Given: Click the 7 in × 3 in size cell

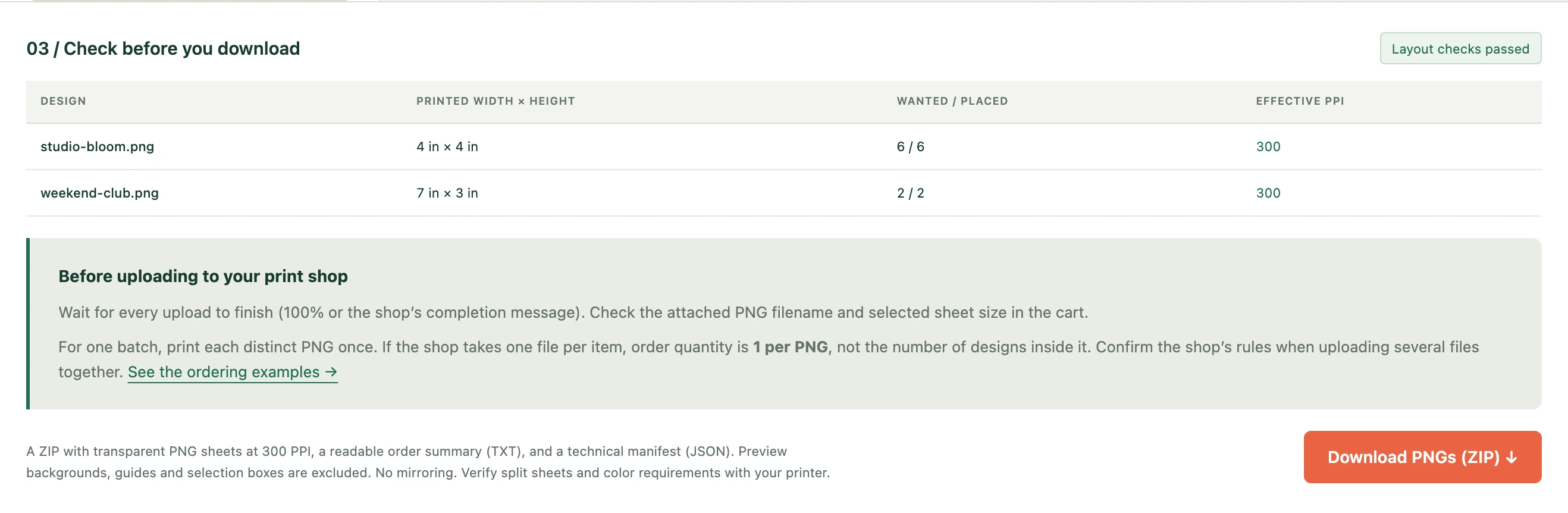Looking at the screenshot, I should coord(447,193).
